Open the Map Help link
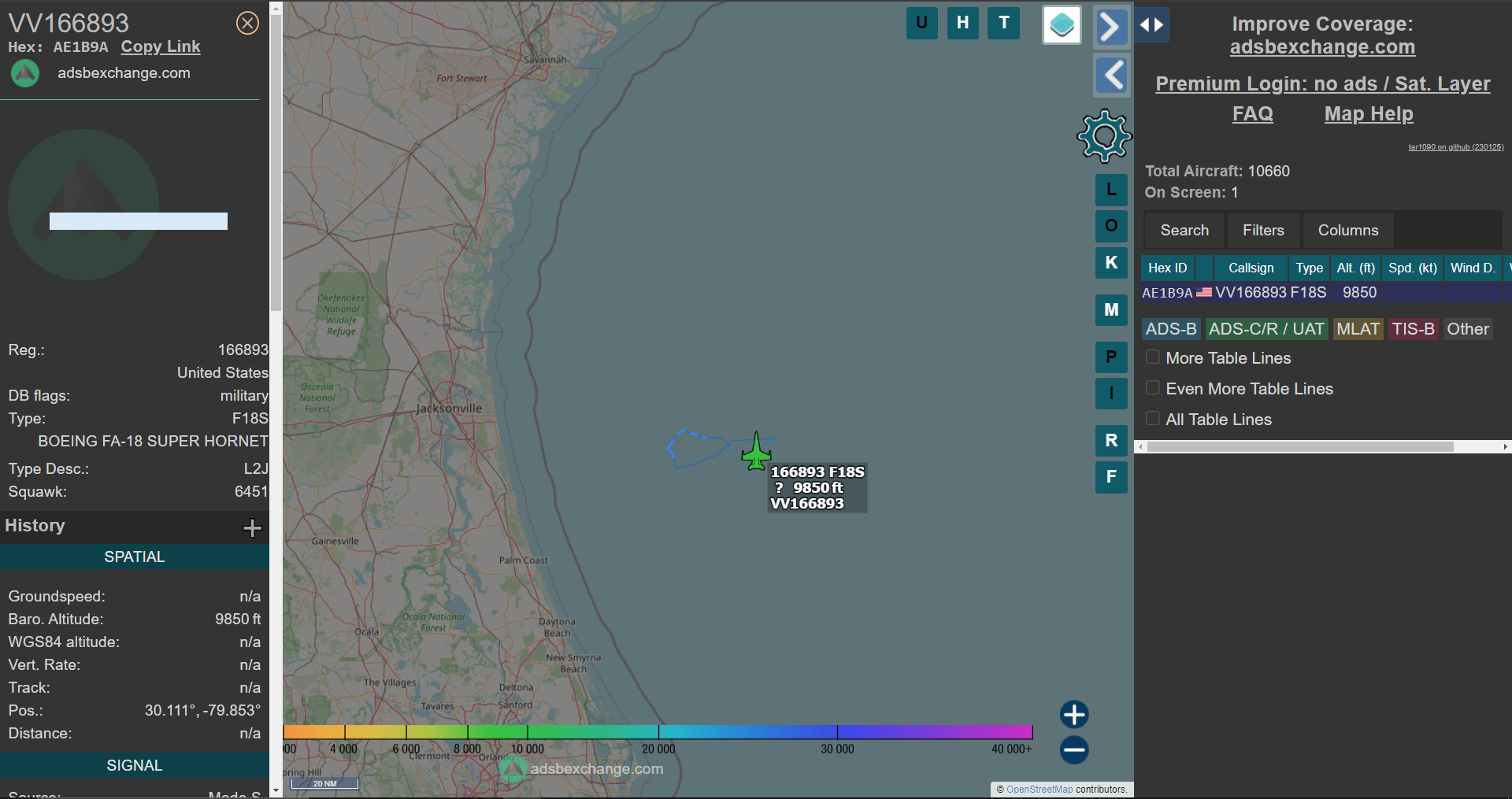This screenshot has width=1512, height=799. (1369, 114)
